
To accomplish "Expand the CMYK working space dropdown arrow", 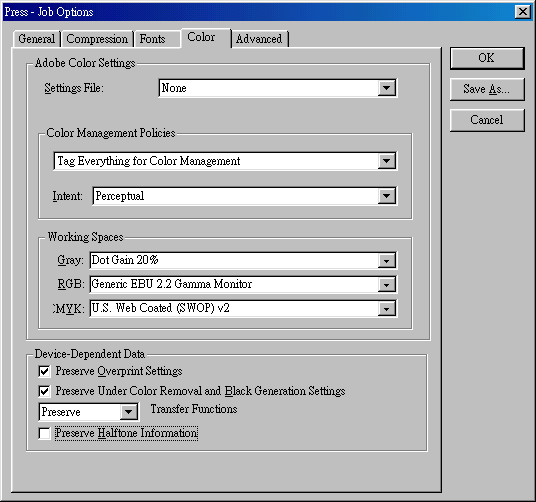I will 387,309.
